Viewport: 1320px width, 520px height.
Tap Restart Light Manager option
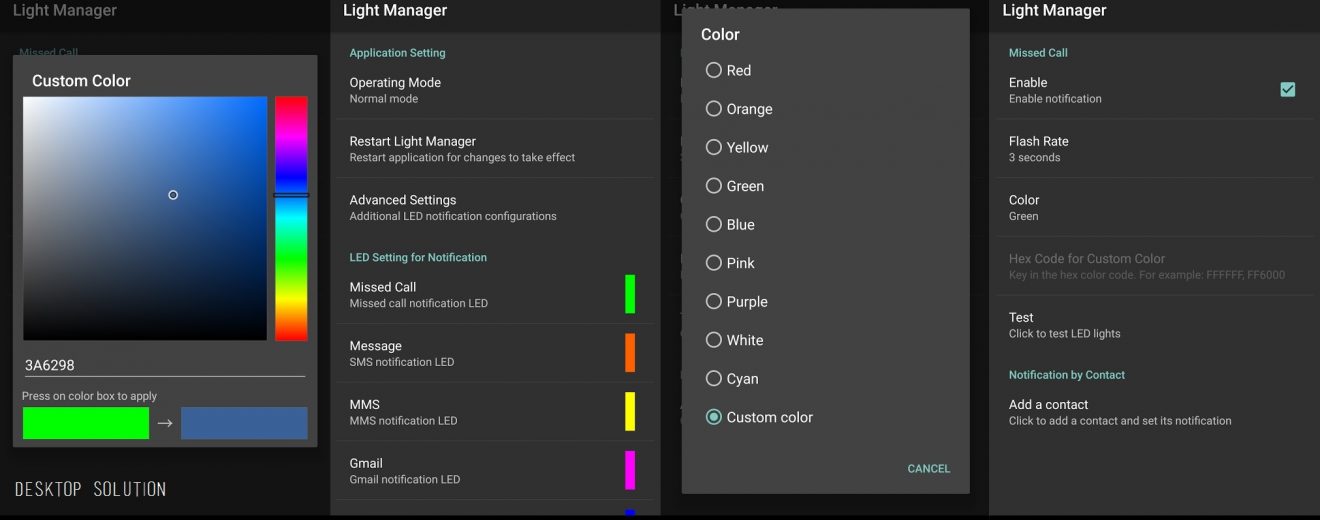tap(495, 149)
